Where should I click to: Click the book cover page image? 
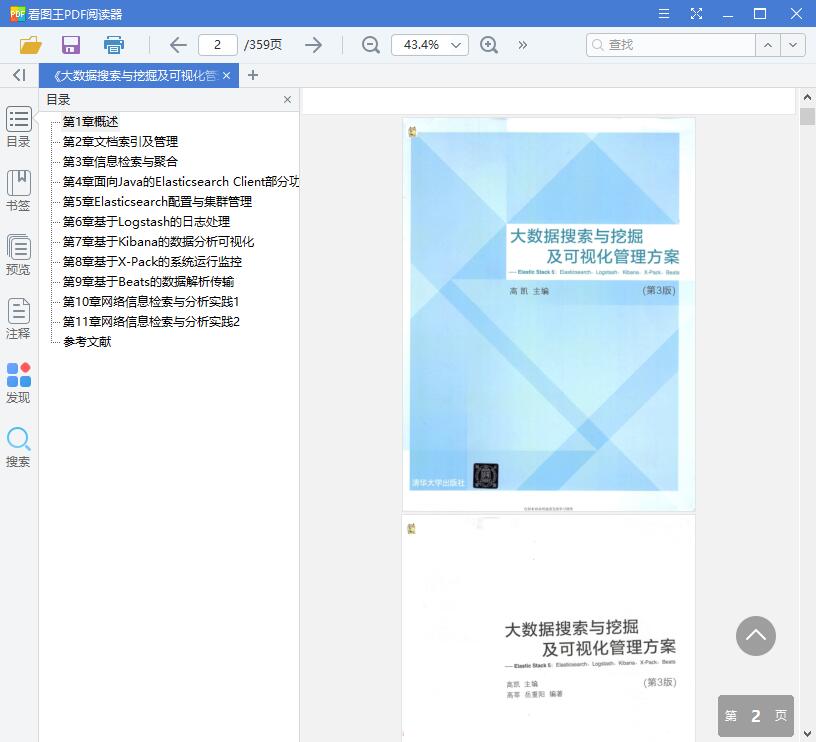point(549,314)
